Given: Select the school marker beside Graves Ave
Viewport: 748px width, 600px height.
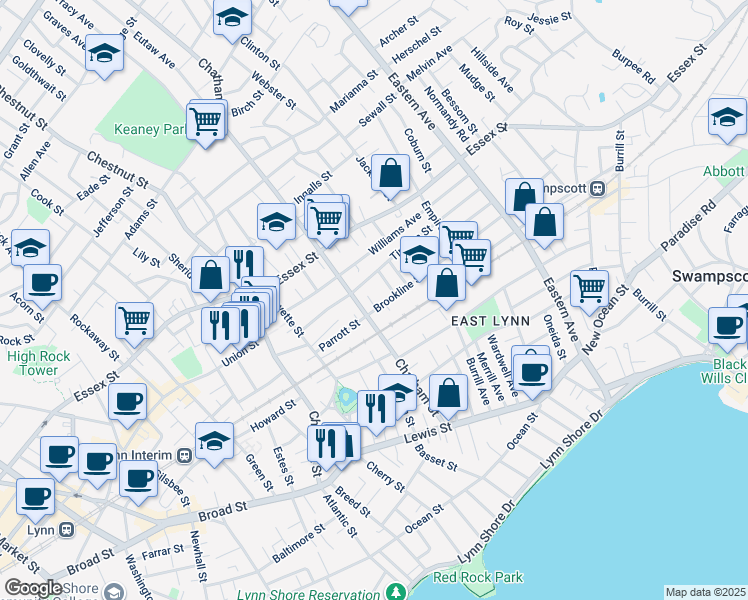Looking at the screenshot, I should (x=103, y=54).
